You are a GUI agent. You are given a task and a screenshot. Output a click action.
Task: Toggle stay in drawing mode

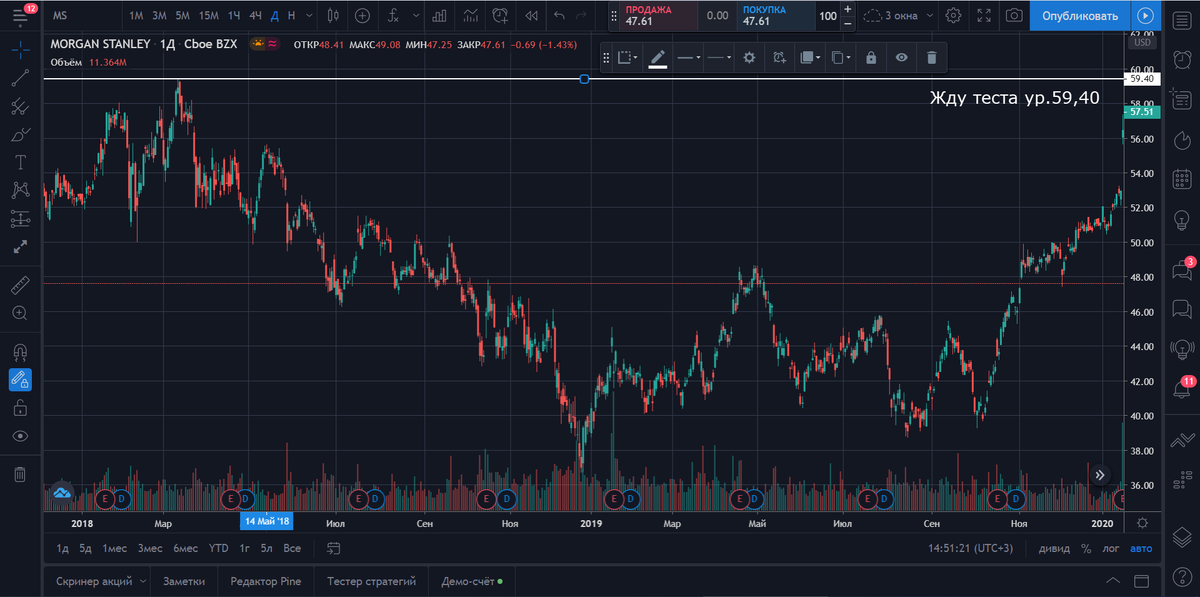(20, 379)
